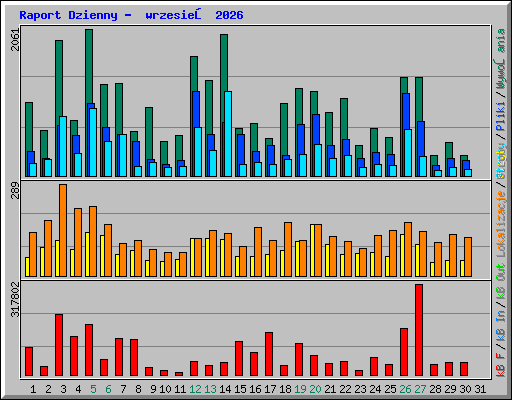
Task: Click day label "3" on the axis
Action: tap(63, 389)
